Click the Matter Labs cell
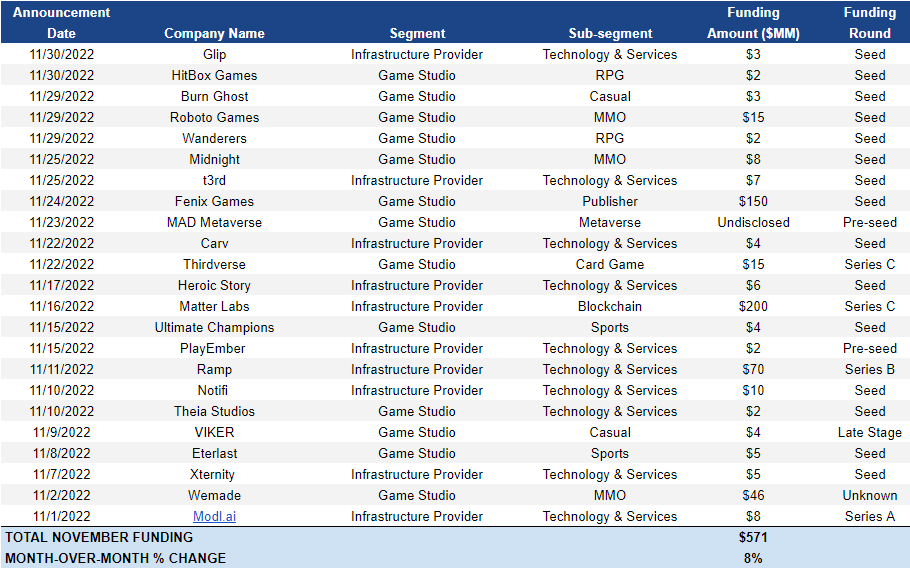Viewport: 910px width, 568px height. pyautogui.click(x=214, y=306)
